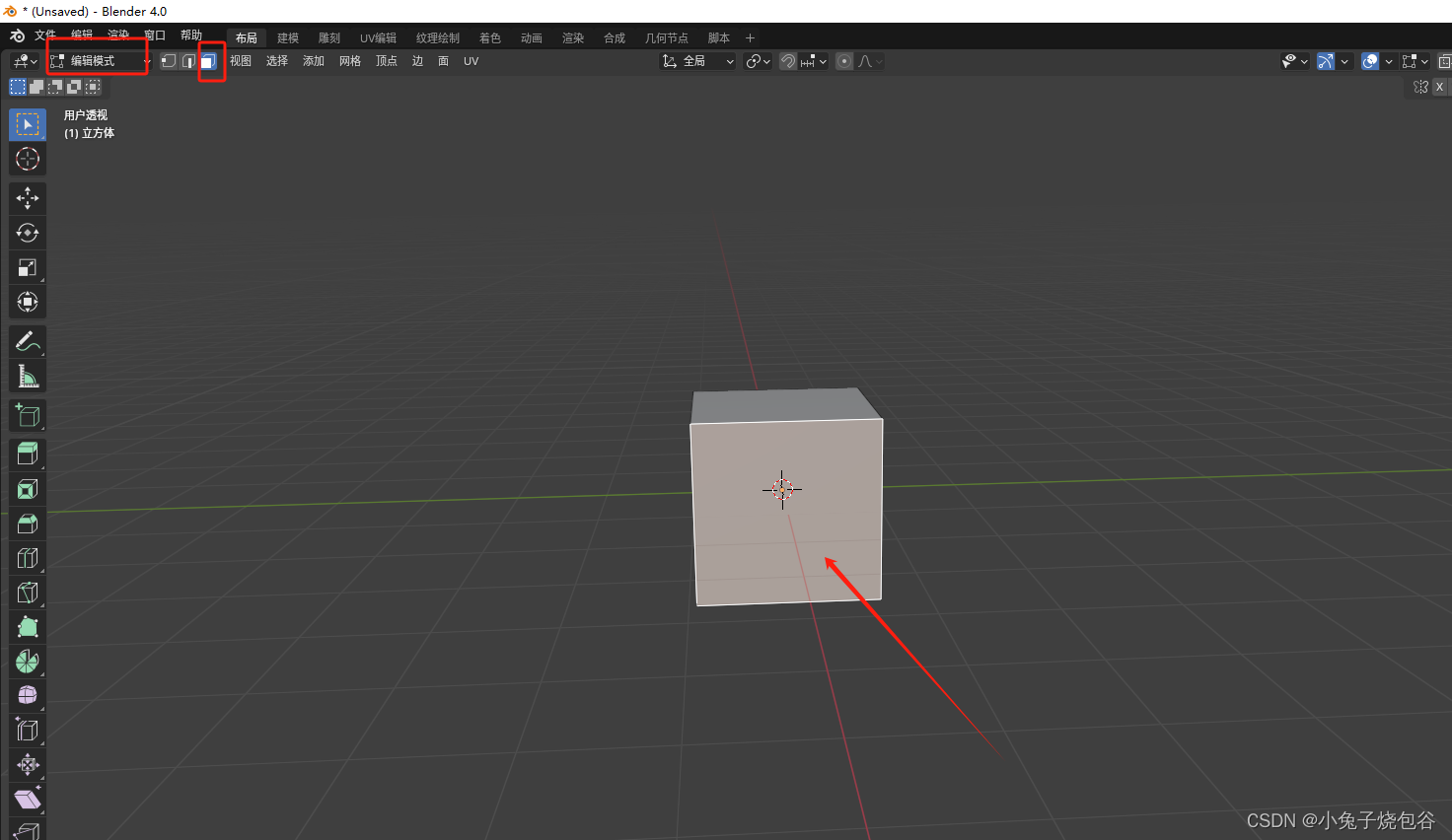This screenshot has width=1452, height=840.
Task: Set selection mode to intersect selection
Action: [x=93, y=87]
